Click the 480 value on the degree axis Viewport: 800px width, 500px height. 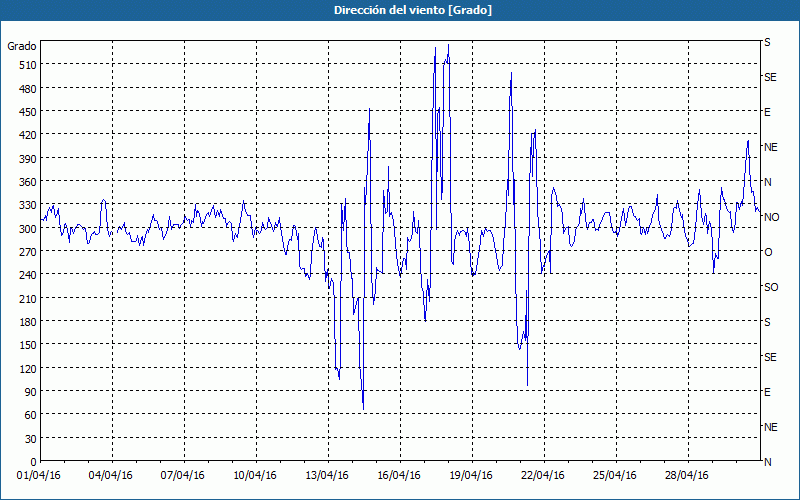tap(27, 89)
